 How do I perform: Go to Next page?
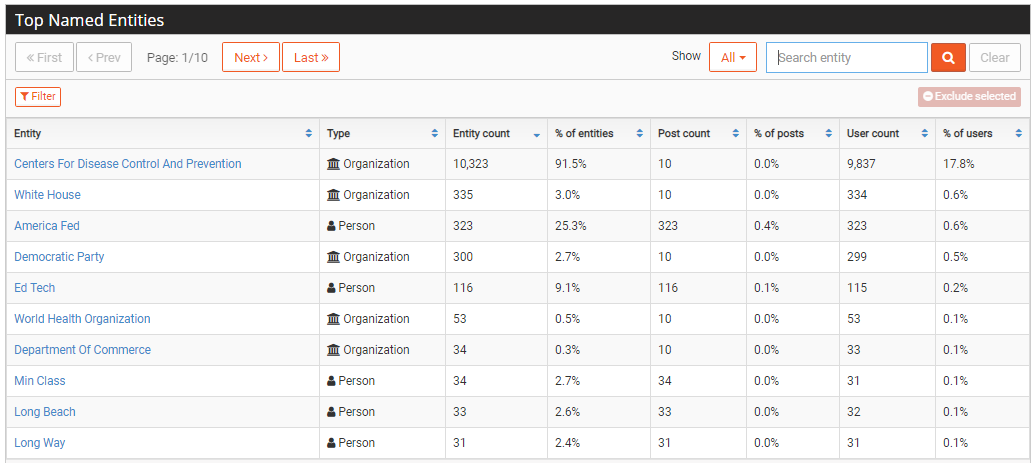251,57
